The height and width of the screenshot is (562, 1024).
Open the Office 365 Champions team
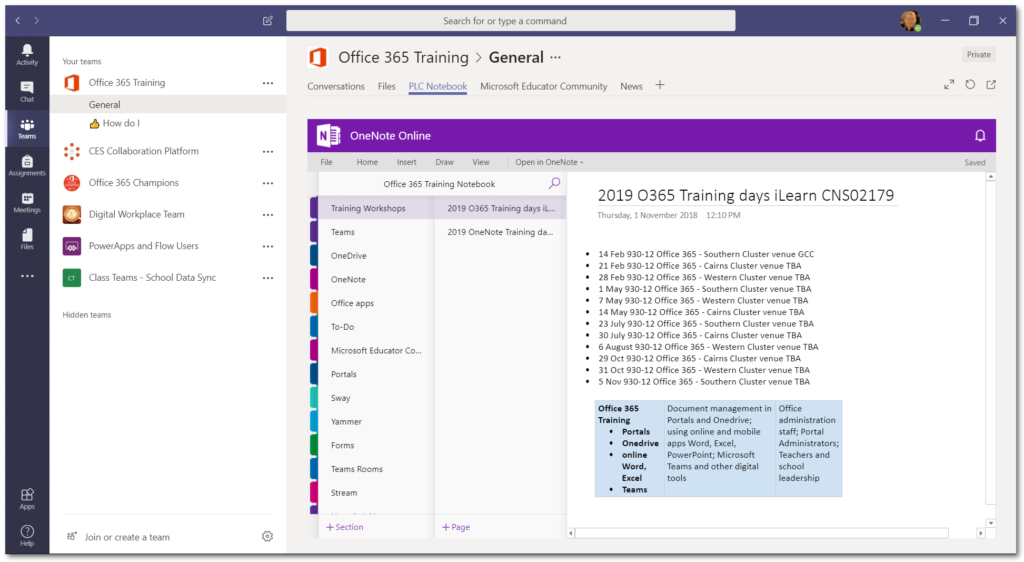(x=134, y=183)
